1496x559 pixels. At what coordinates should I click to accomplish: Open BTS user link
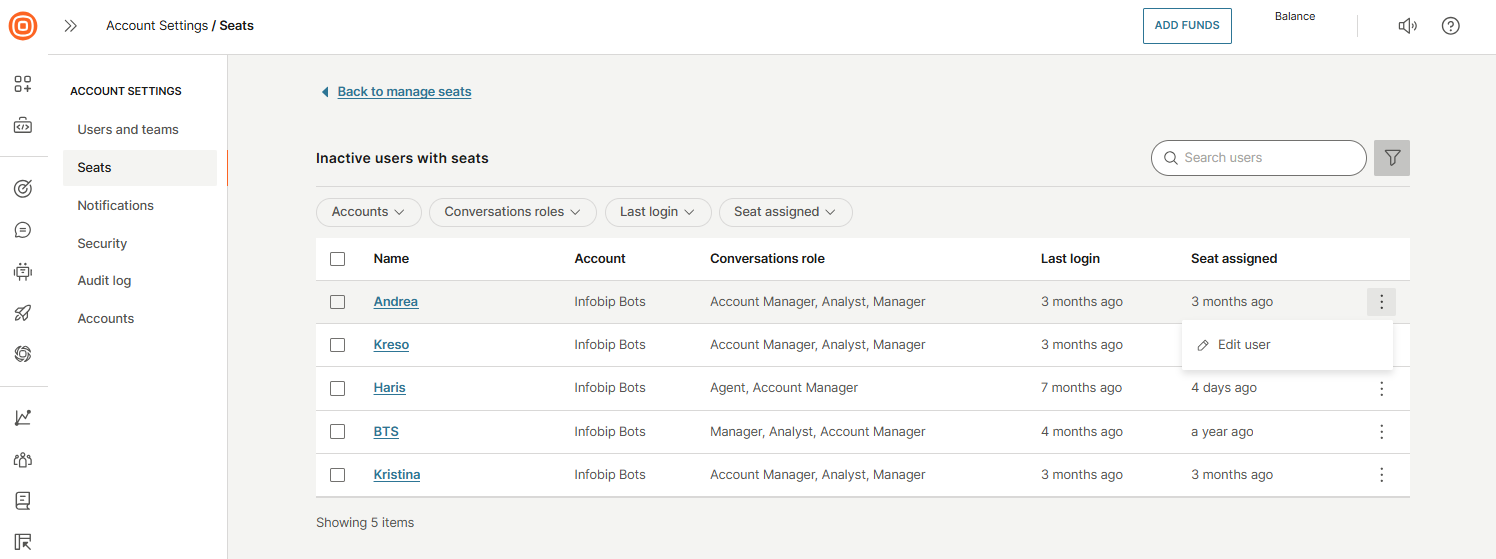pos(386,432)
